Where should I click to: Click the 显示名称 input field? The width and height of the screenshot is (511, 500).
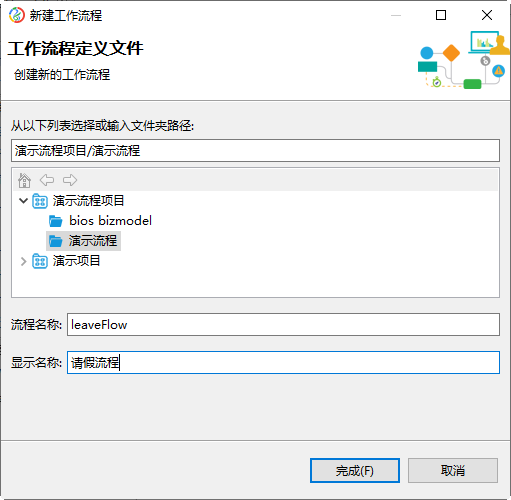click(283, 362)
